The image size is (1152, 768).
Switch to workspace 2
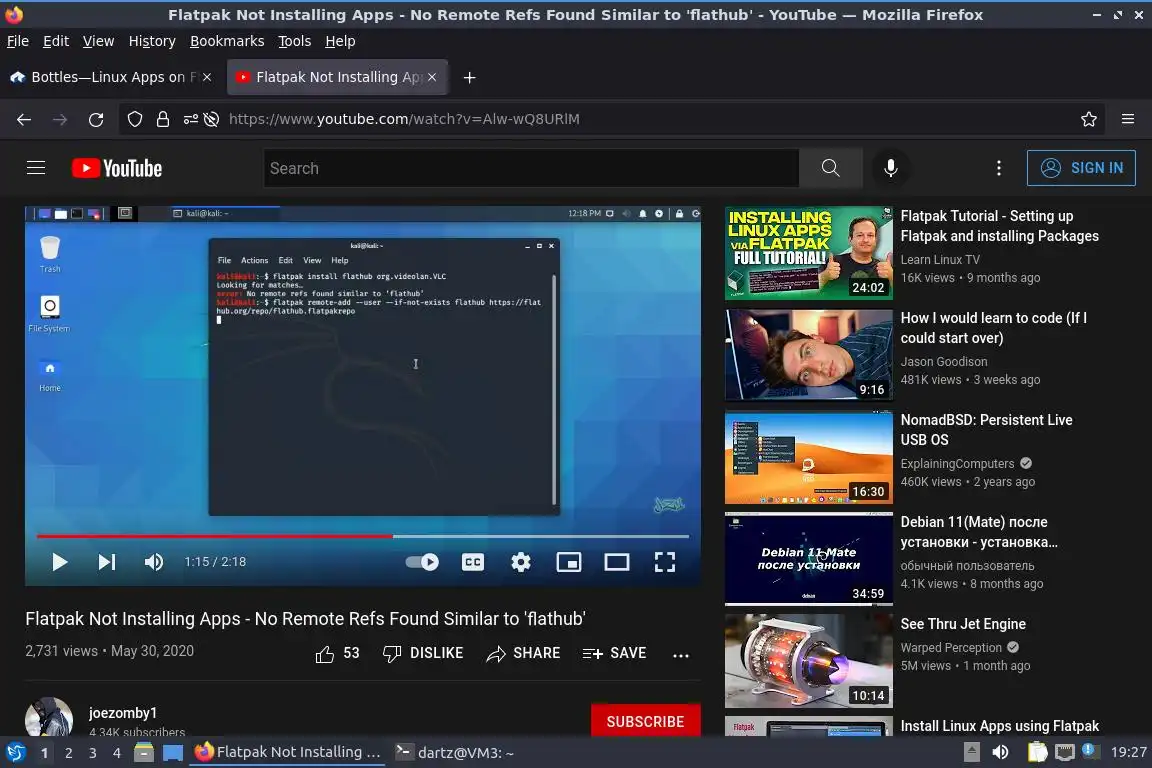click(68, 753)
